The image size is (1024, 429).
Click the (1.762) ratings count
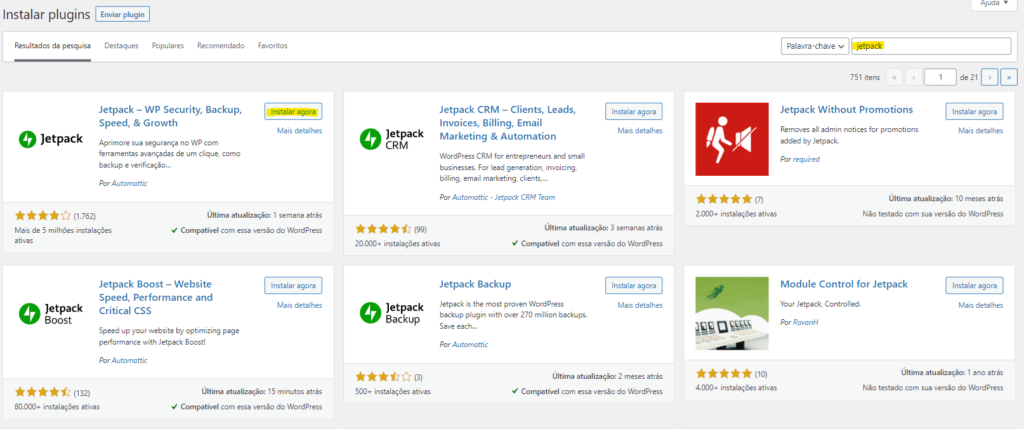85,215
